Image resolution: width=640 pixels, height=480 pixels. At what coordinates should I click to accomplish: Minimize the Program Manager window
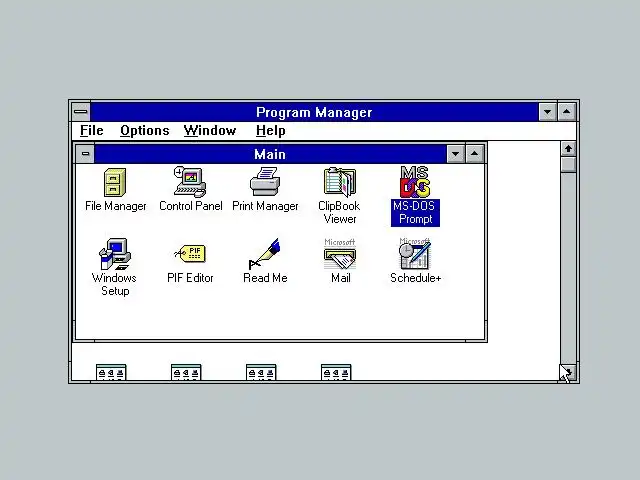point(548,111)
